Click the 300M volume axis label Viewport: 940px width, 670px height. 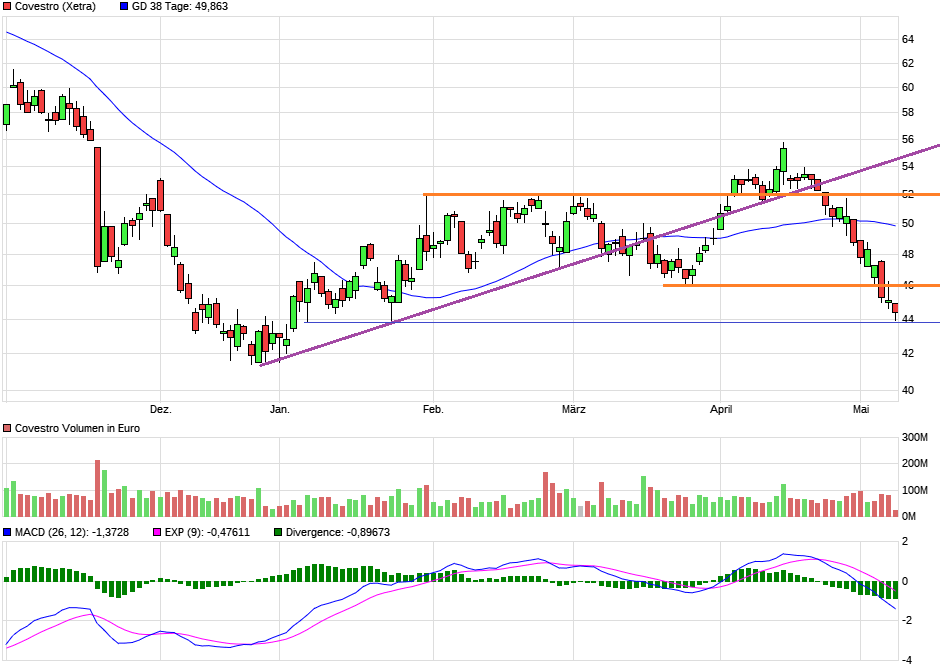tap(915, 437)
